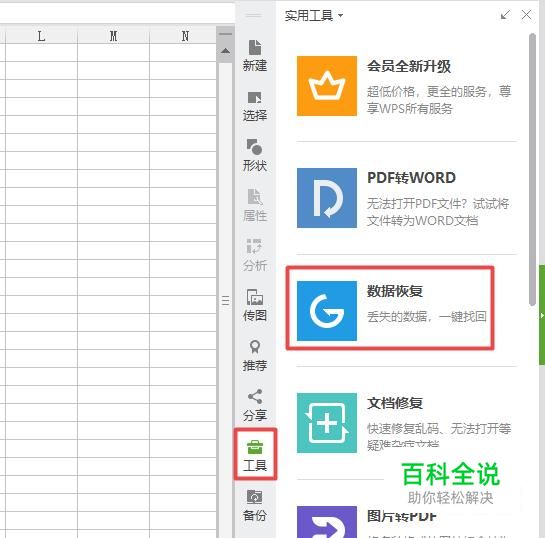Open the 推荐 (Recommend) sidebar icon
Screen dimensions: 545x538
click(x=255, y=356)
